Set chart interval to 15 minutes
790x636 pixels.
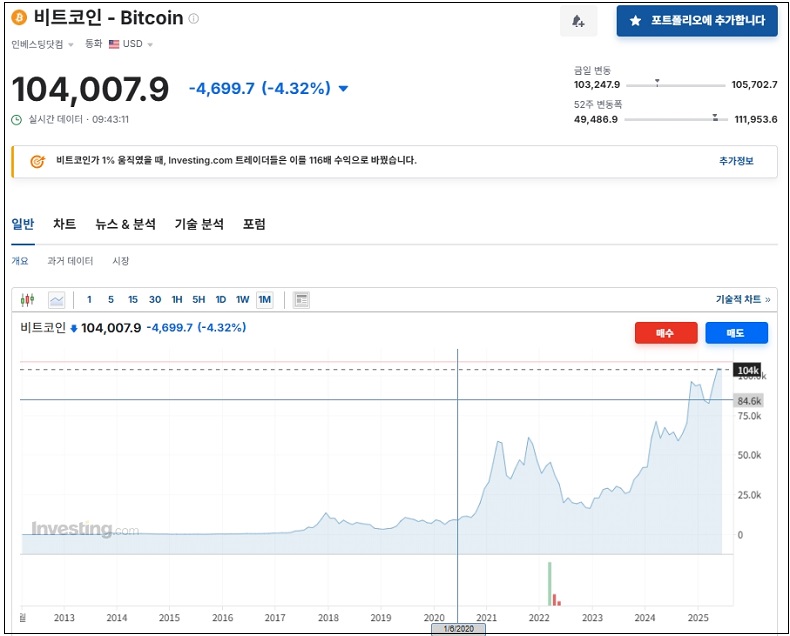133,300
